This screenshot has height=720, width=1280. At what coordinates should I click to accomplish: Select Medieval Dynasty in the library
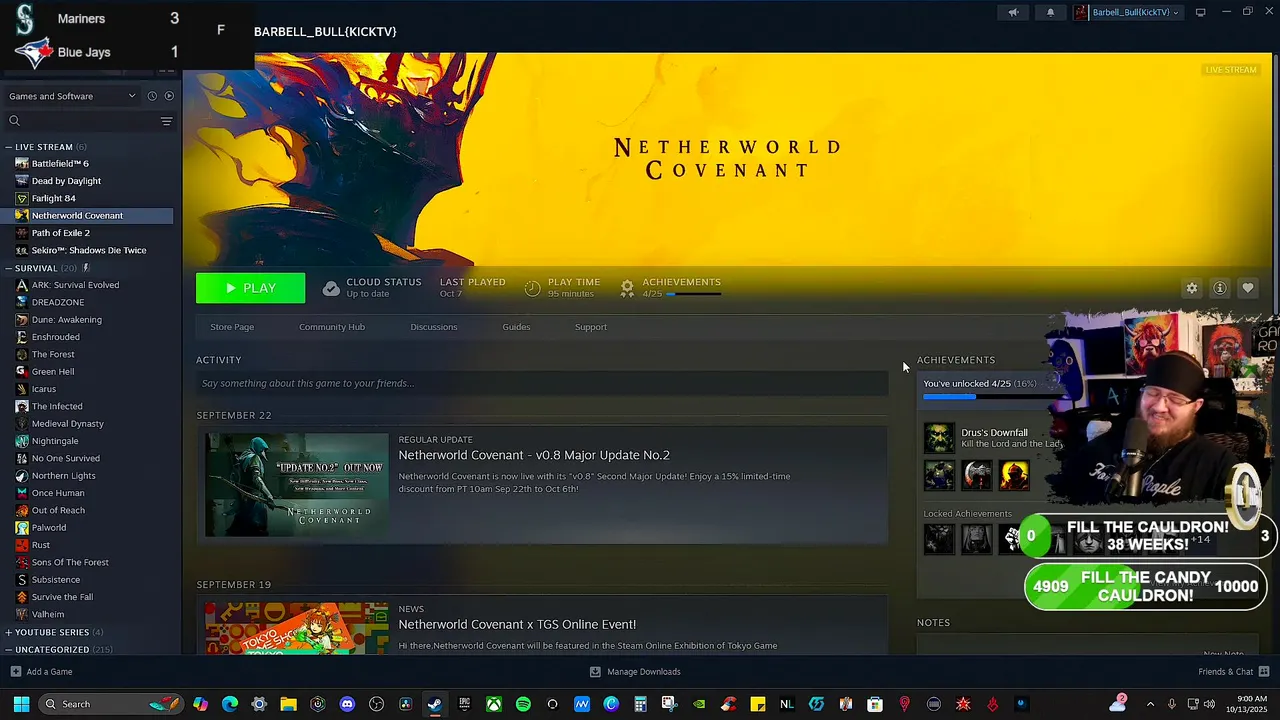(x=68, y=424)
